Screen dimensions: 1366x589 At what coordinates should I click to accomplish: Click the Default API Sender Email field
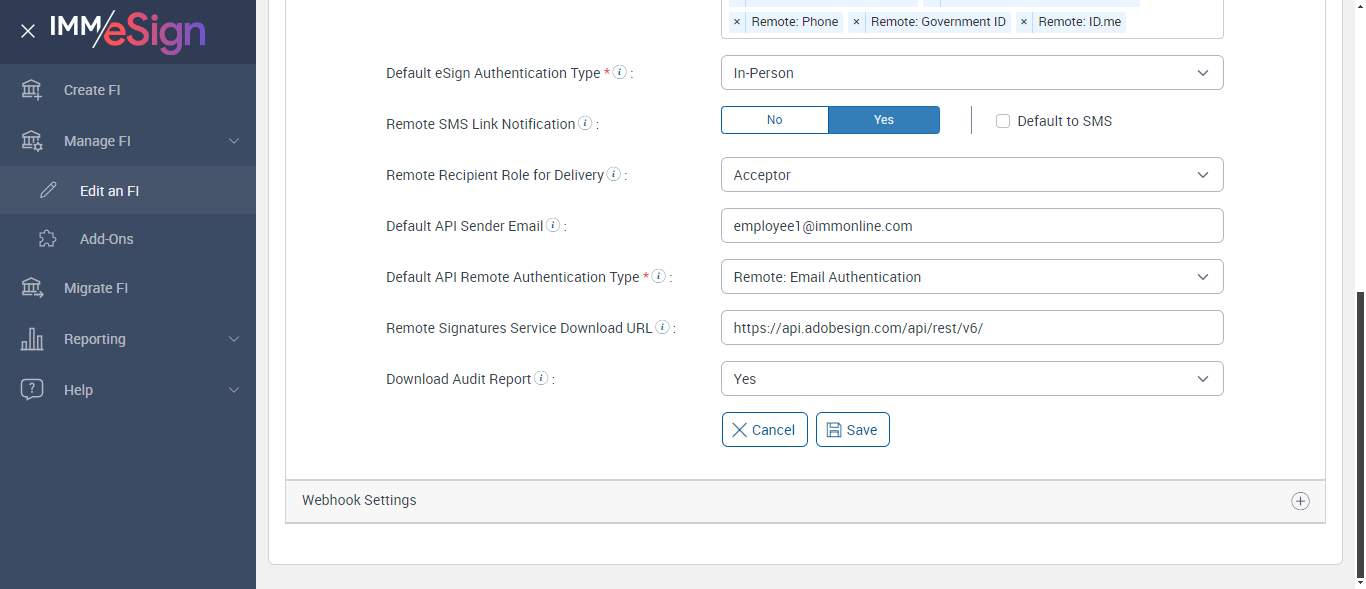coord(971,226)
